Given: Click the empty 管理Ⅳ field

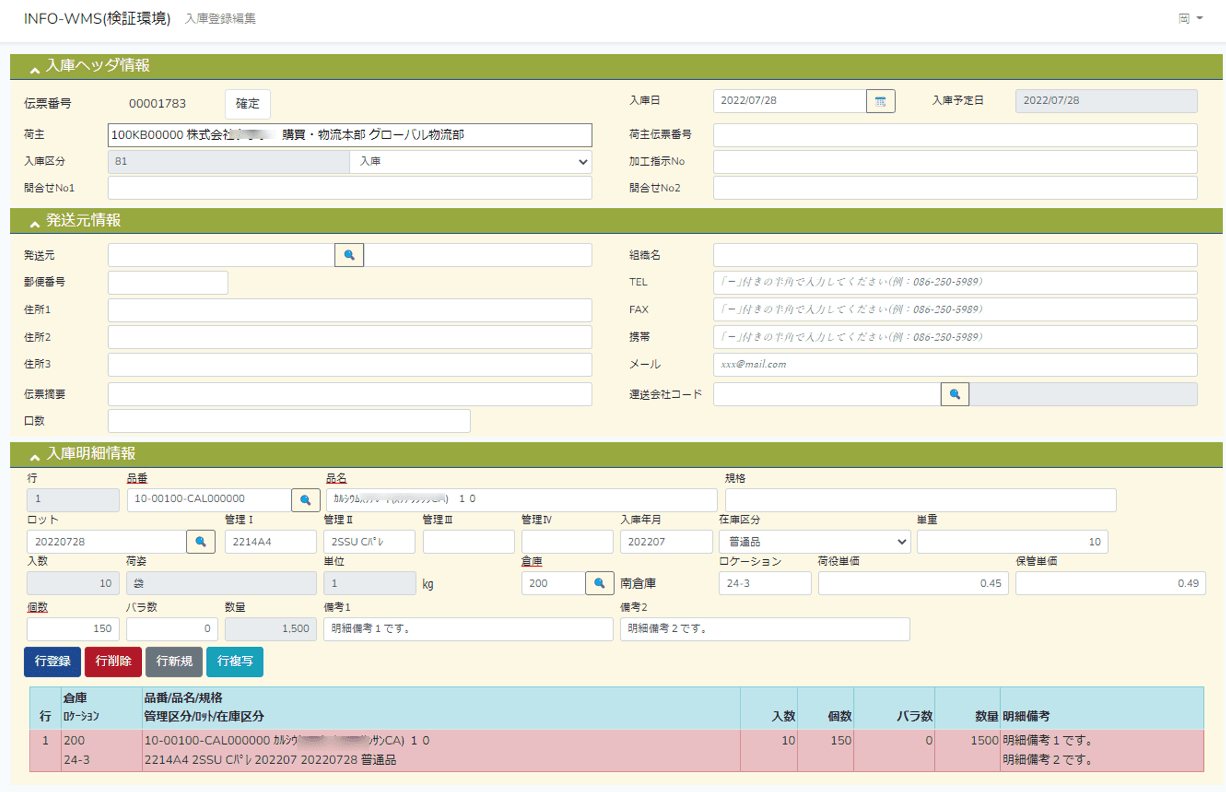Looking at the screenshot, I should click(x=567, y=541).
